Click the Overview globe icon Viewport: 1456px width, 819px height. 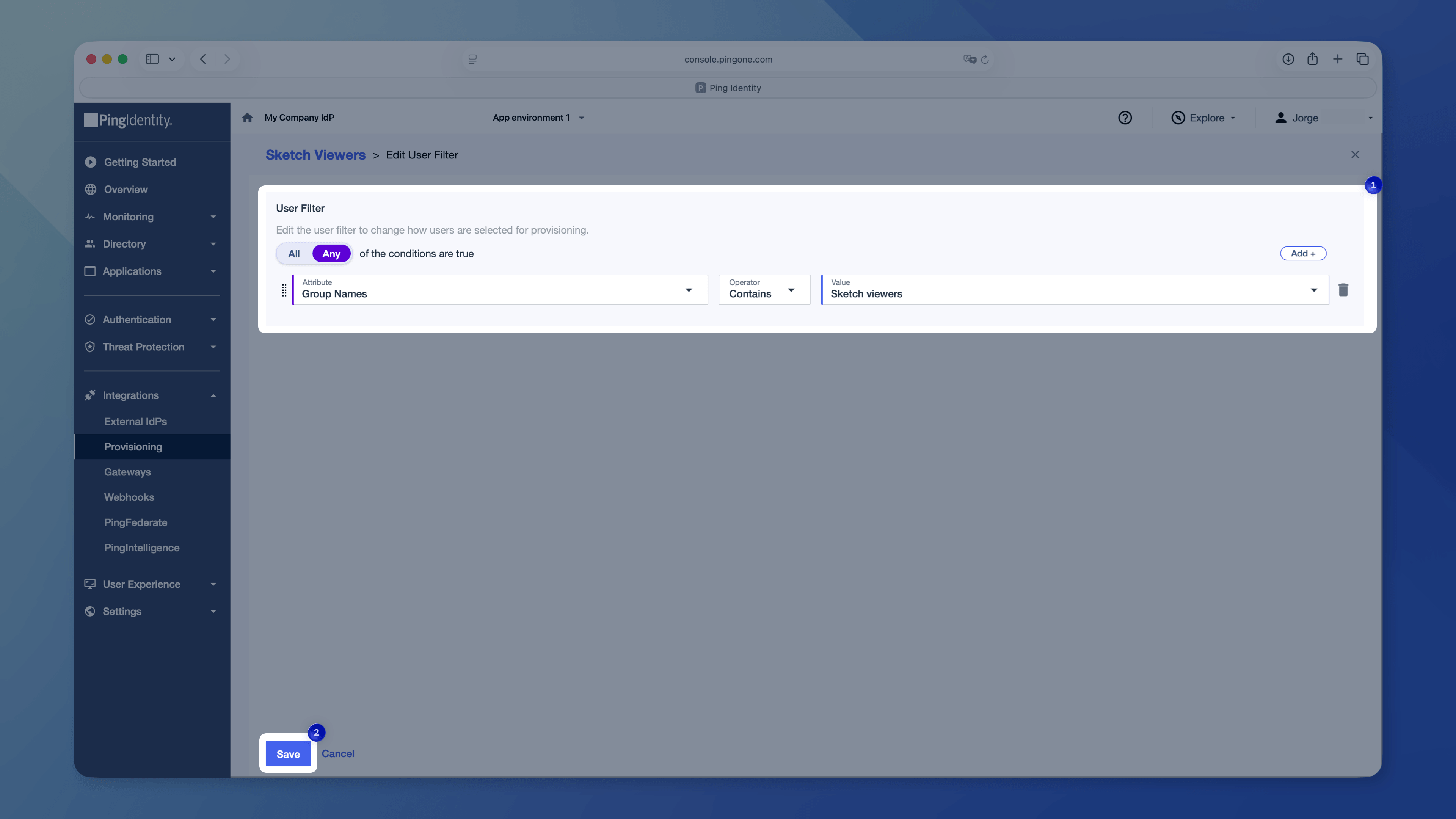point(91,189)
